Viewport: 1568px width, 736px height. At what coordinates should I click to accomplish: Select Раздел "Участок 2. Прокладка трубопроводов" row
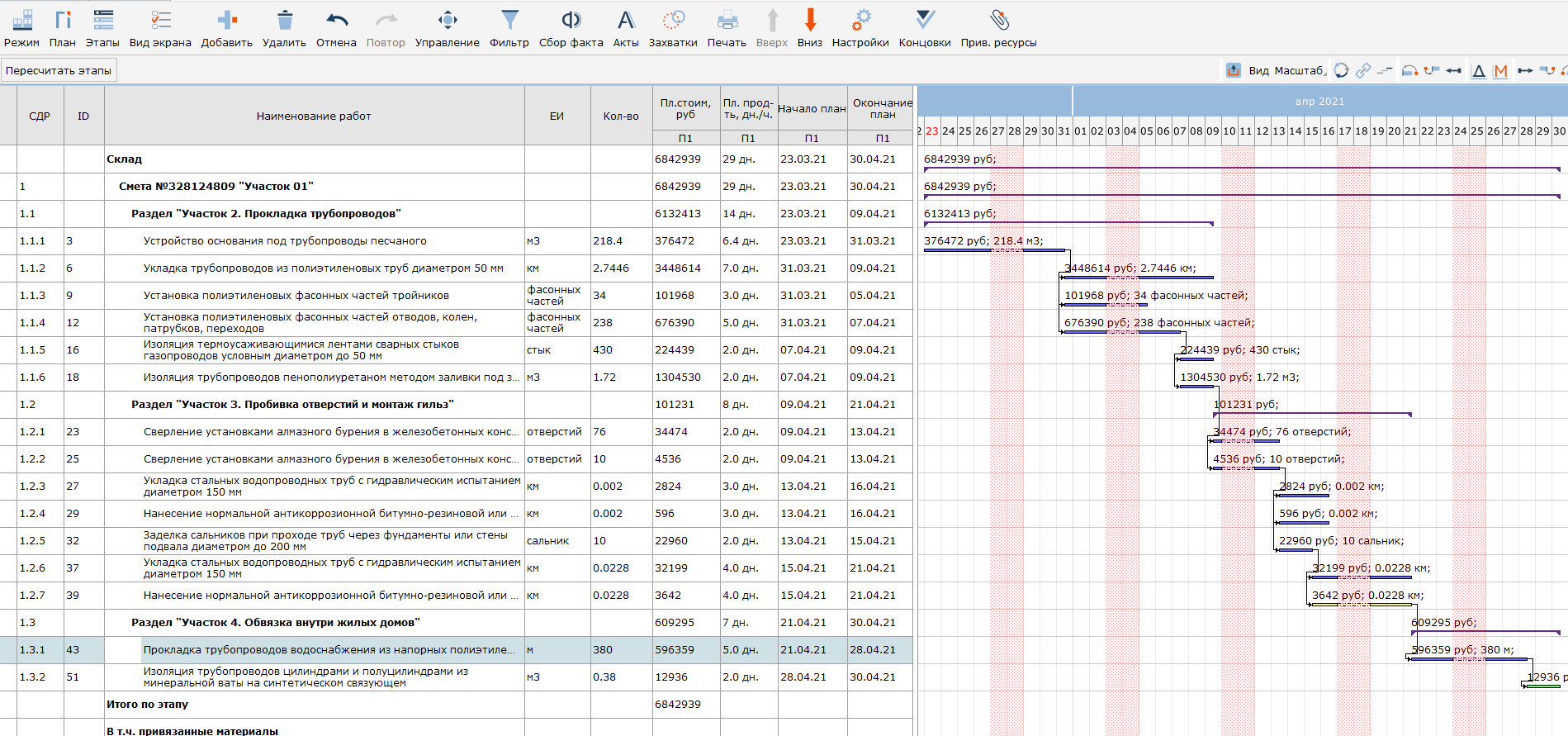tap(456, 214)
